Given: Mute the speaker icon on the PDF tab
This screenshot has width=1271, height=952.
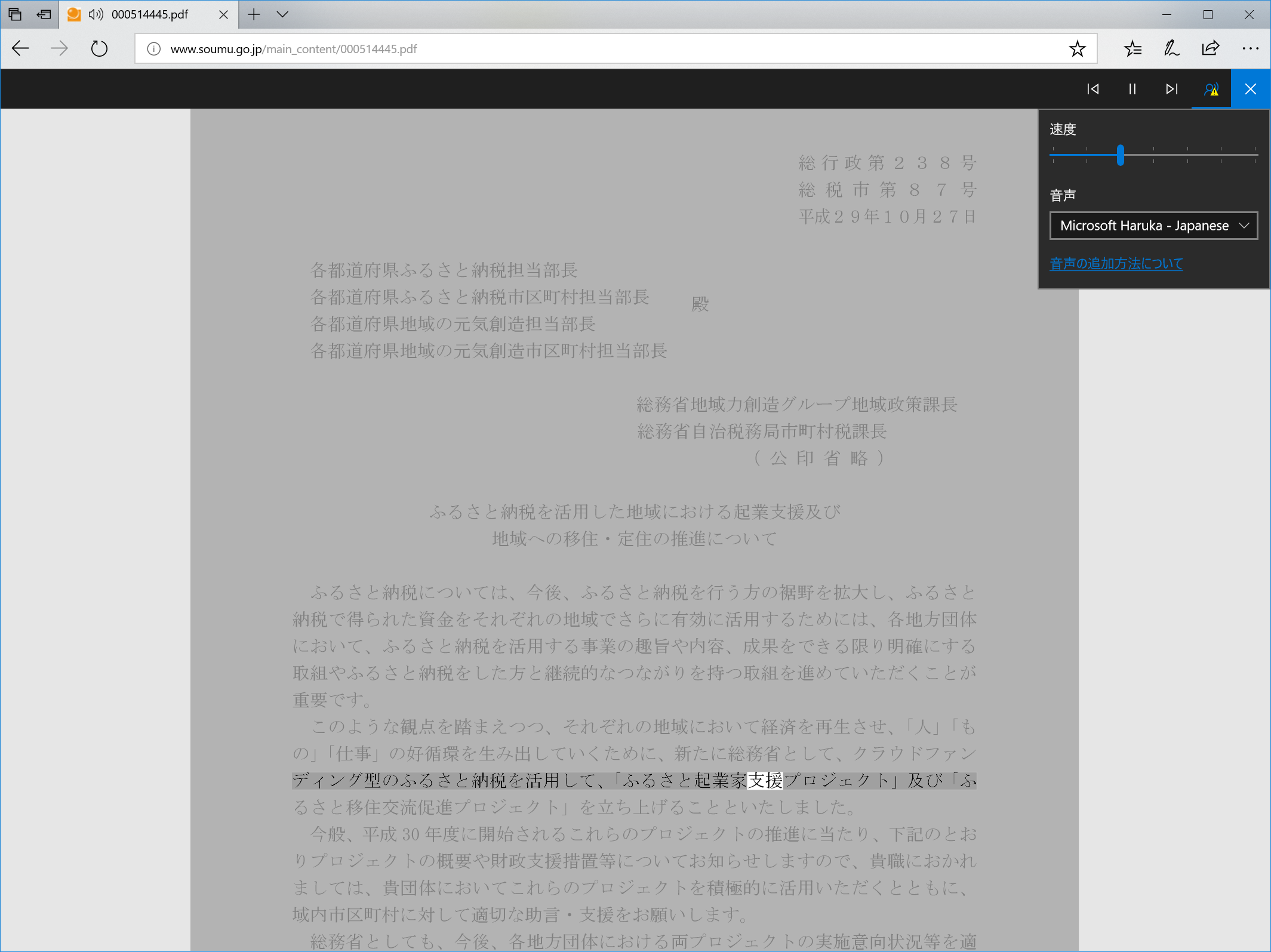Looking at the screenshot, I should click(96, 14).
